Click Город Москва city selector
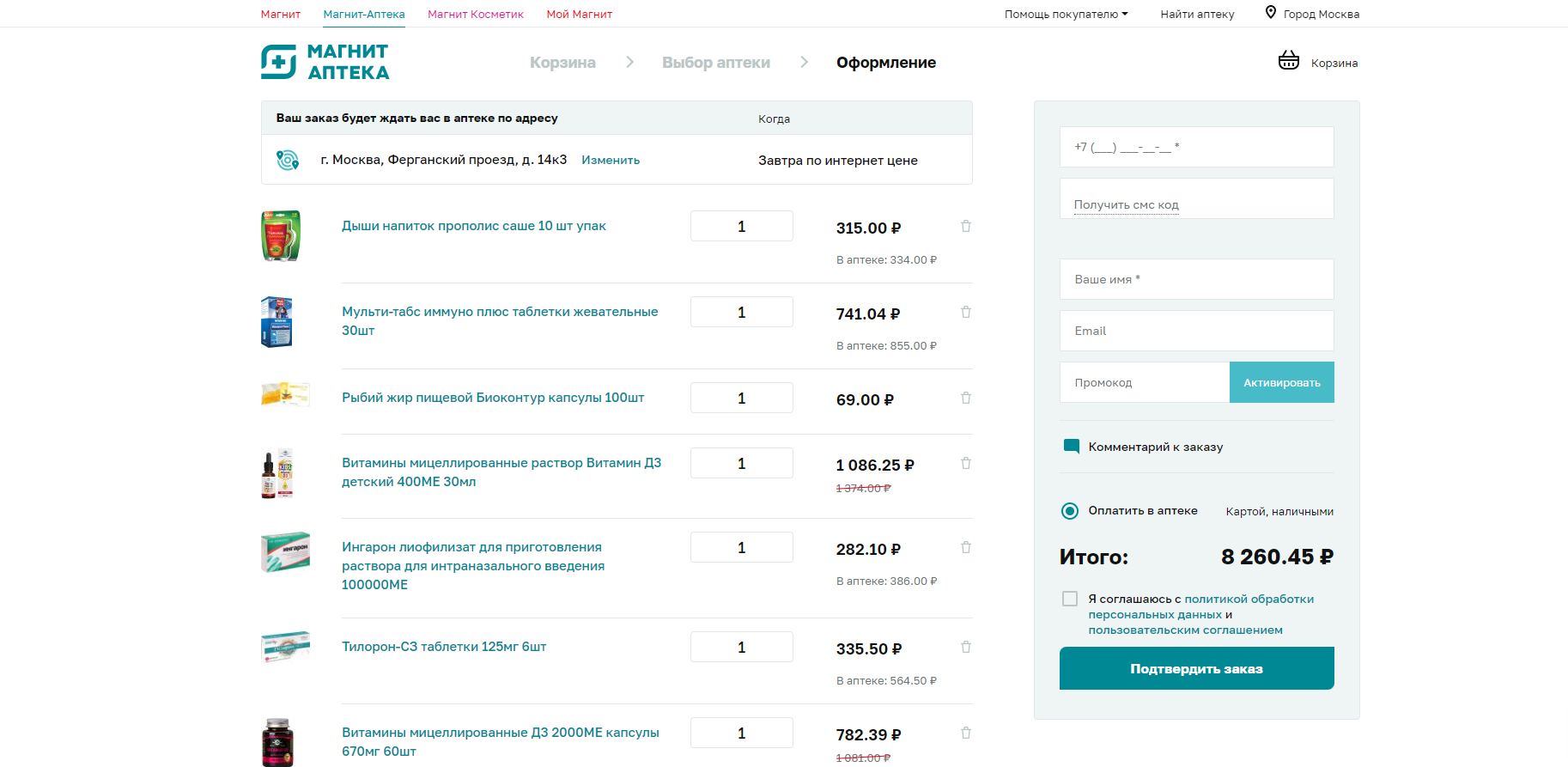1568x767 pixels. (1321, 14)
